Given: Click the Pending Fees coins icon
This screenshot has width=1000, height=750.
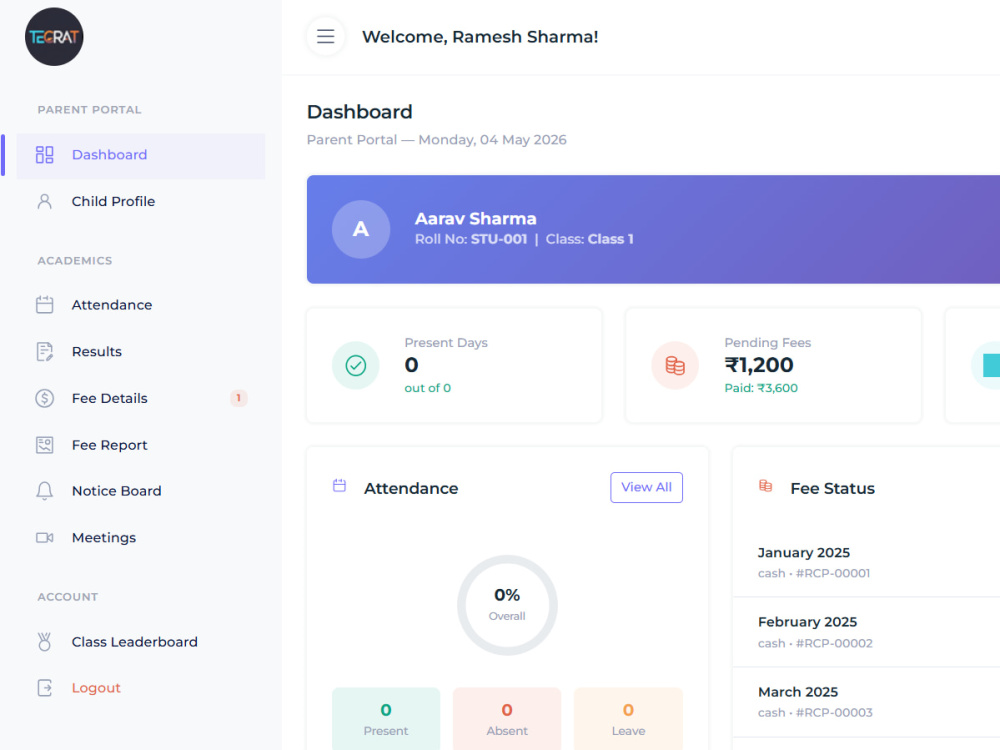Looking at the screenshot, I should point(675,365).
